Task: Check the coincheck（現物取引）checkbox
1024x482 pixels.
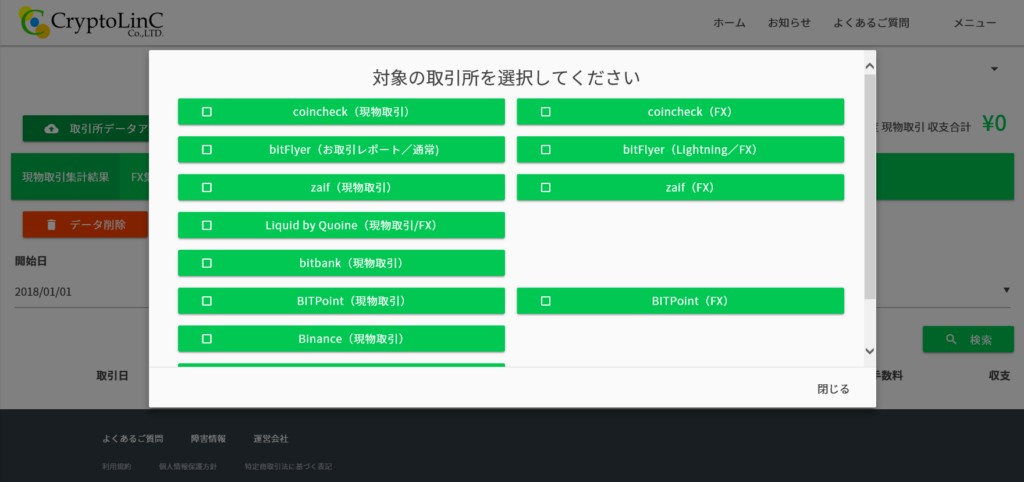Action: (x=207, y=112)
